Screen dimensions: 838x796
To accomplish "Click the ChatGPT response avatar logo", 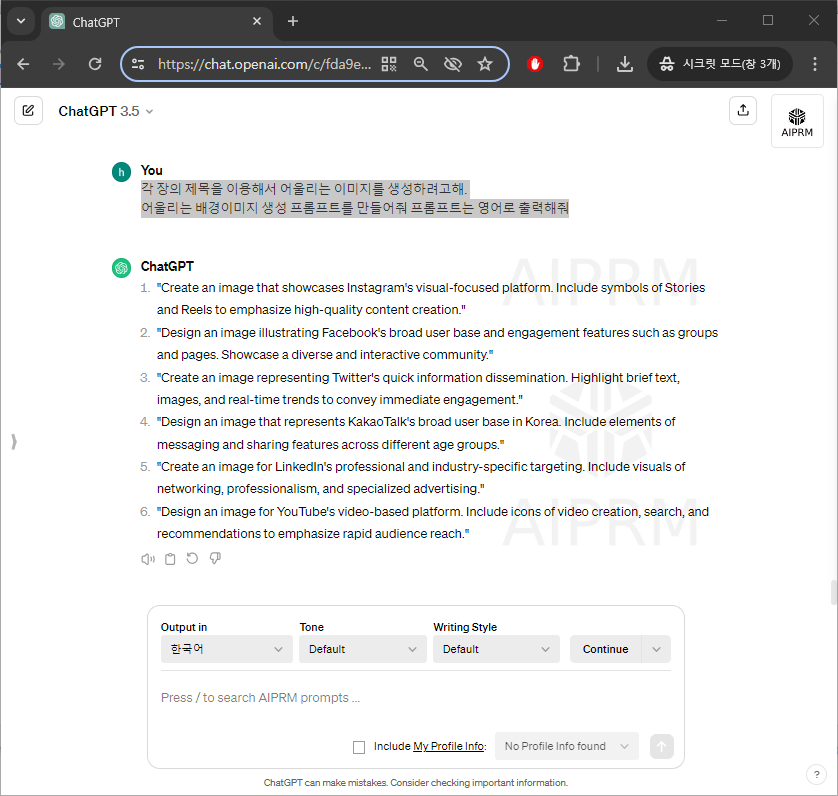I will [121, 267].
